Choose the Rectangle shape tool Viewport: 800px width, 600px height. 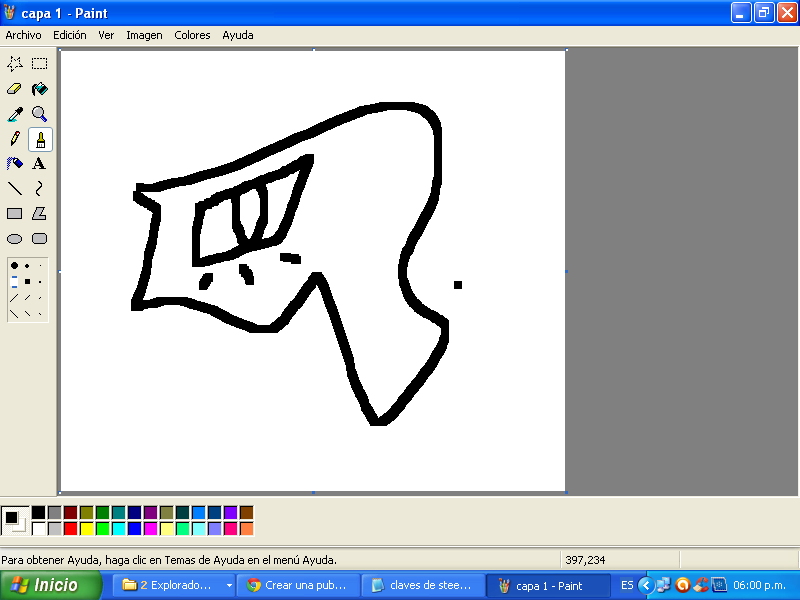point(15,214)
